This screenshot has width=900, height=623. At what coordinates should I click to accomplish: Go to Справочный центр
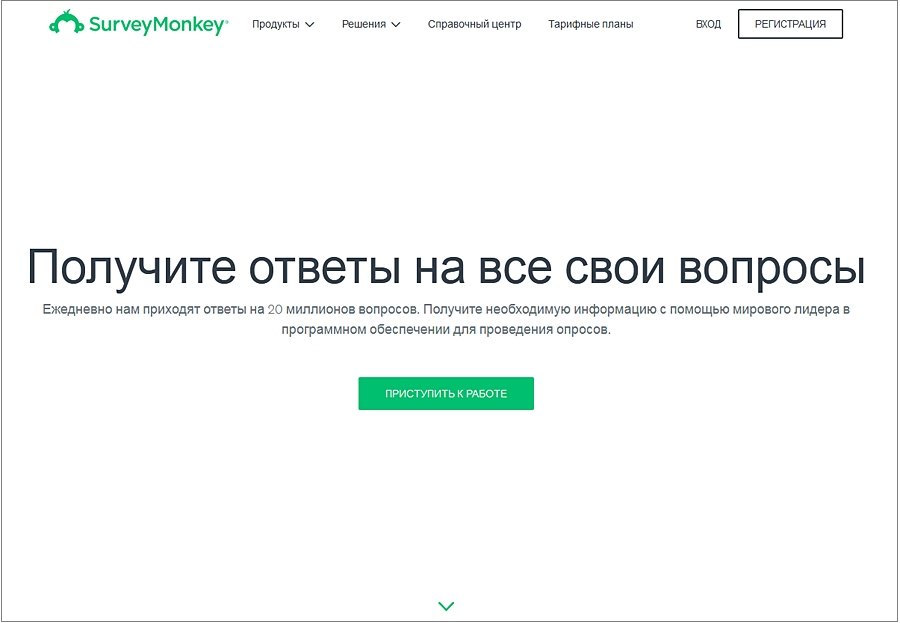pos(474,24)
